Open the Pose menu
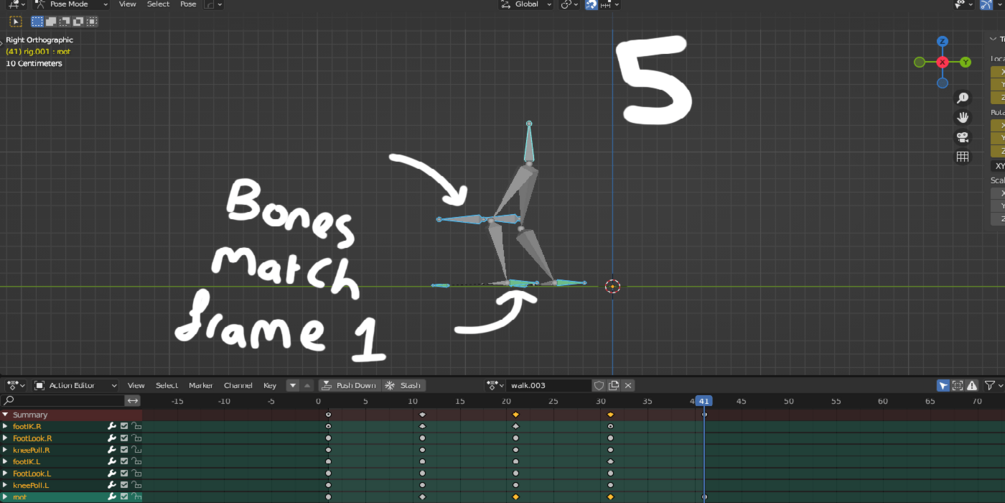This screenshot has height=503, width=1005. click(188, 4)
